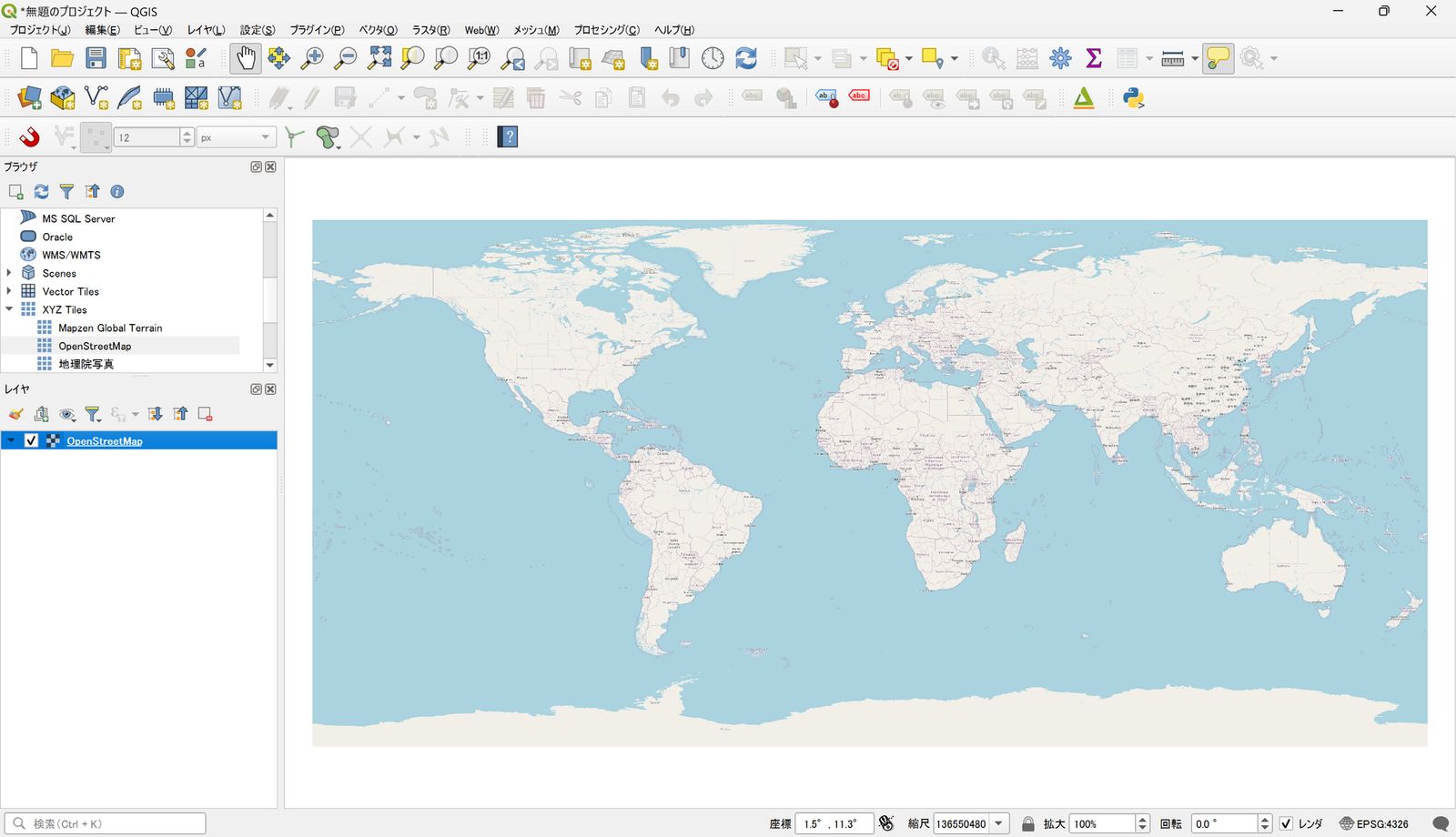The width and height of the screenshot is (1456, 837).
Task: Expand the Scenes tree node
Action: point(9,273)
